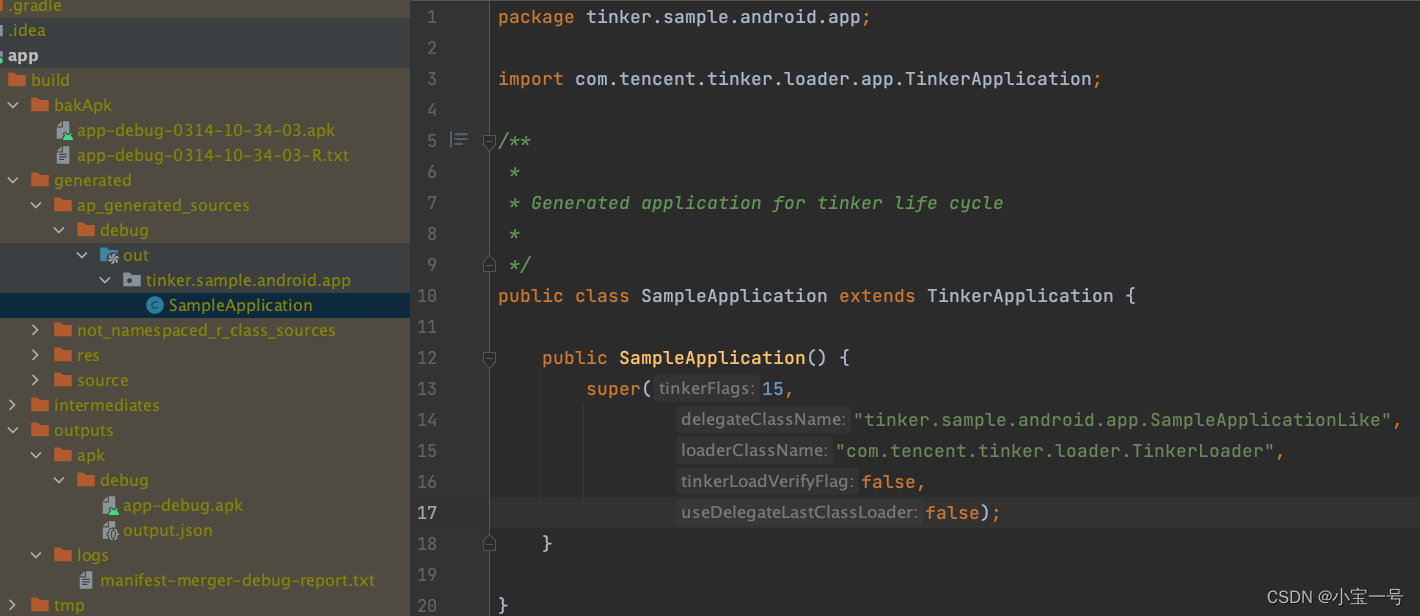Collapse the logs folder arrow
Image resolution: width=1420 pixels, height=616 pixels.
[36, 555]
